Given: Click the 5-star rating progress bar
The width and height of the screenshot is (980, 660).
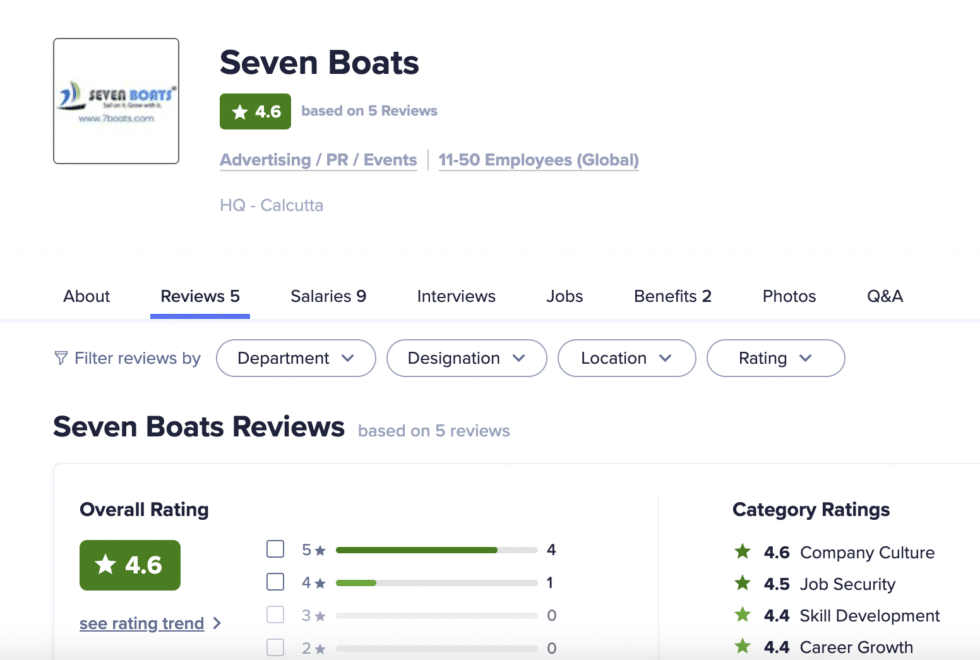Looking at the screenshot, I should coord(435,549).
